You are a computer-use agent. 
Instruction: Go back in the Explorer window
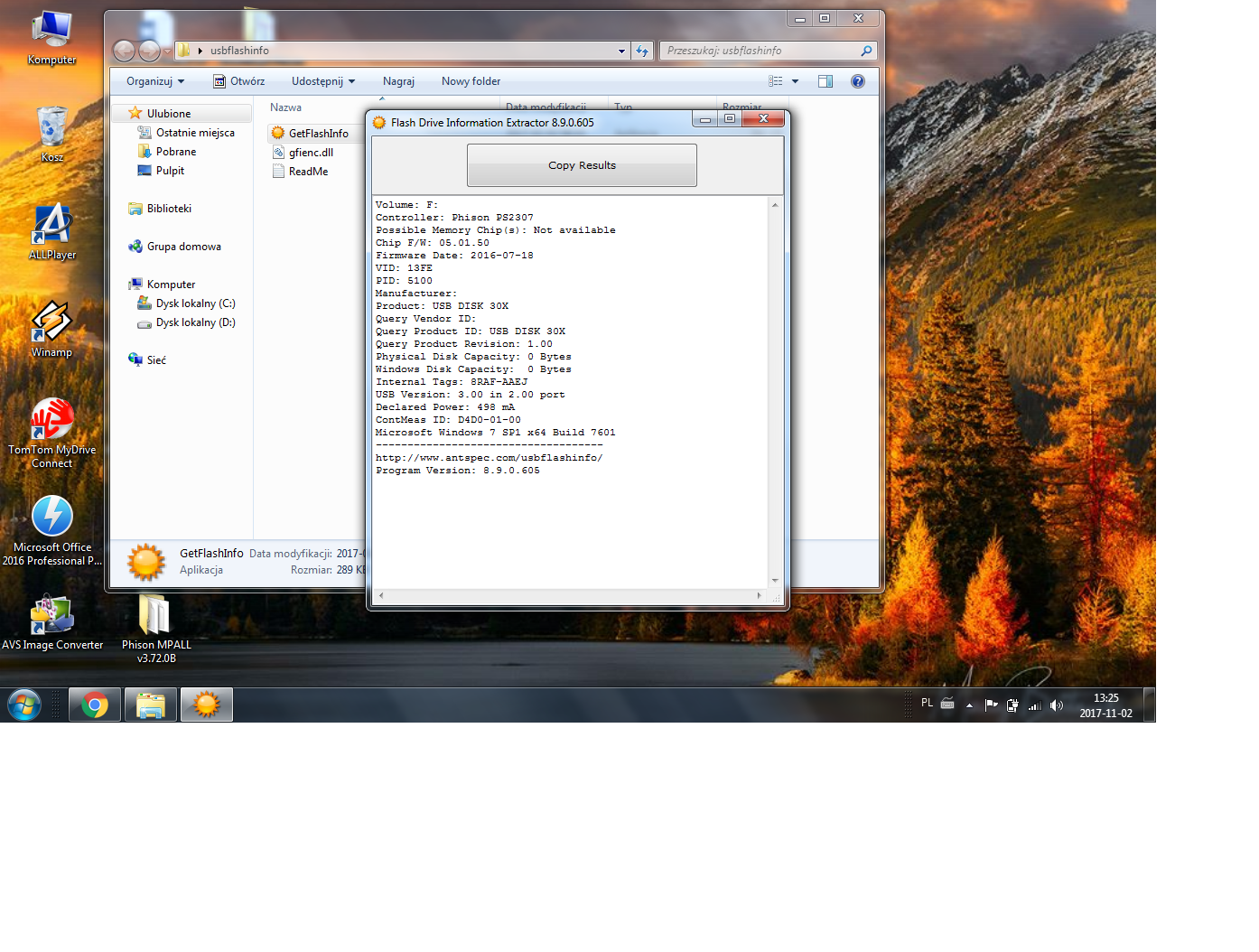coord(125,51)
